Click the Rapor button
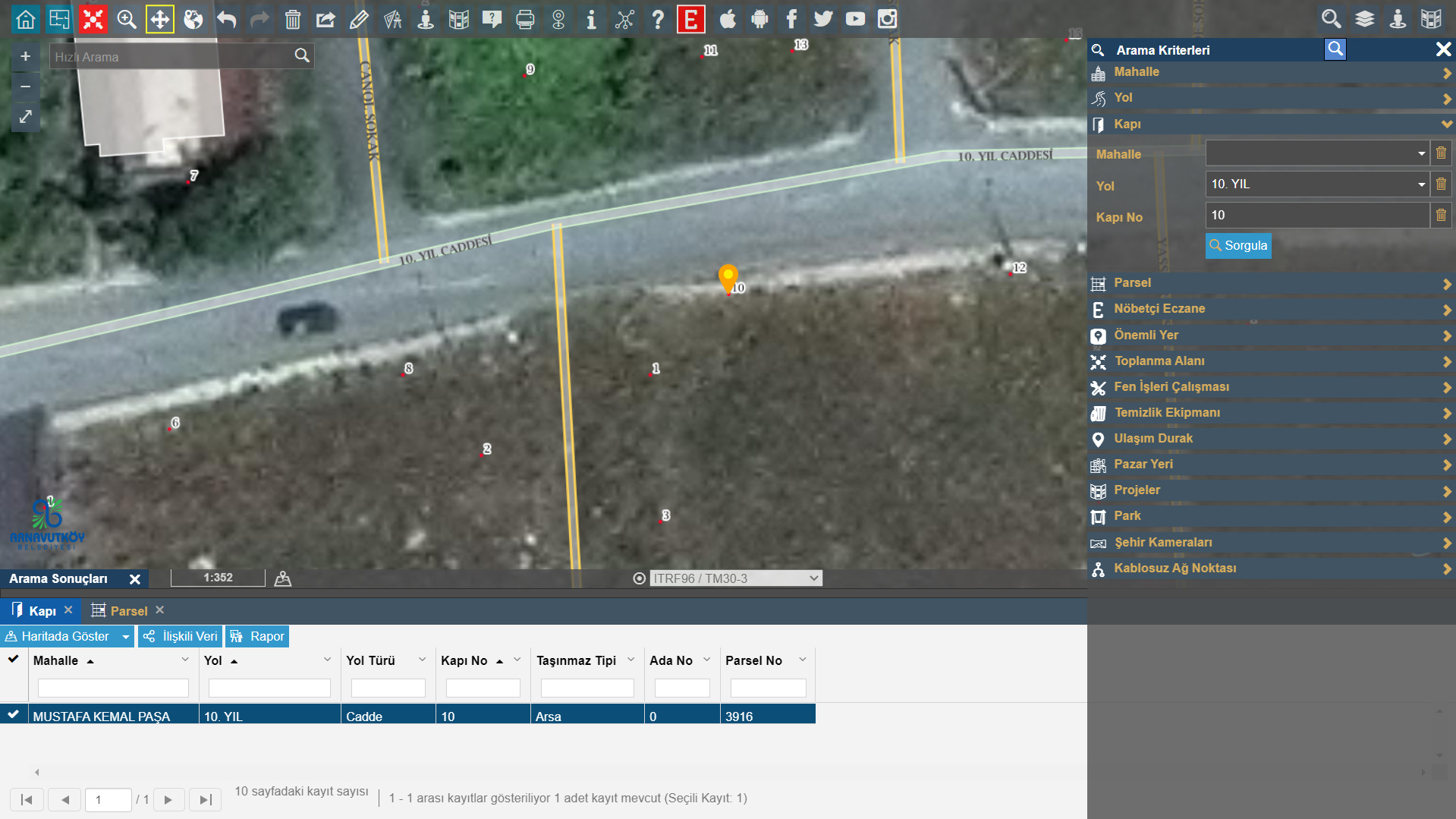 click(x=258, y=636)
